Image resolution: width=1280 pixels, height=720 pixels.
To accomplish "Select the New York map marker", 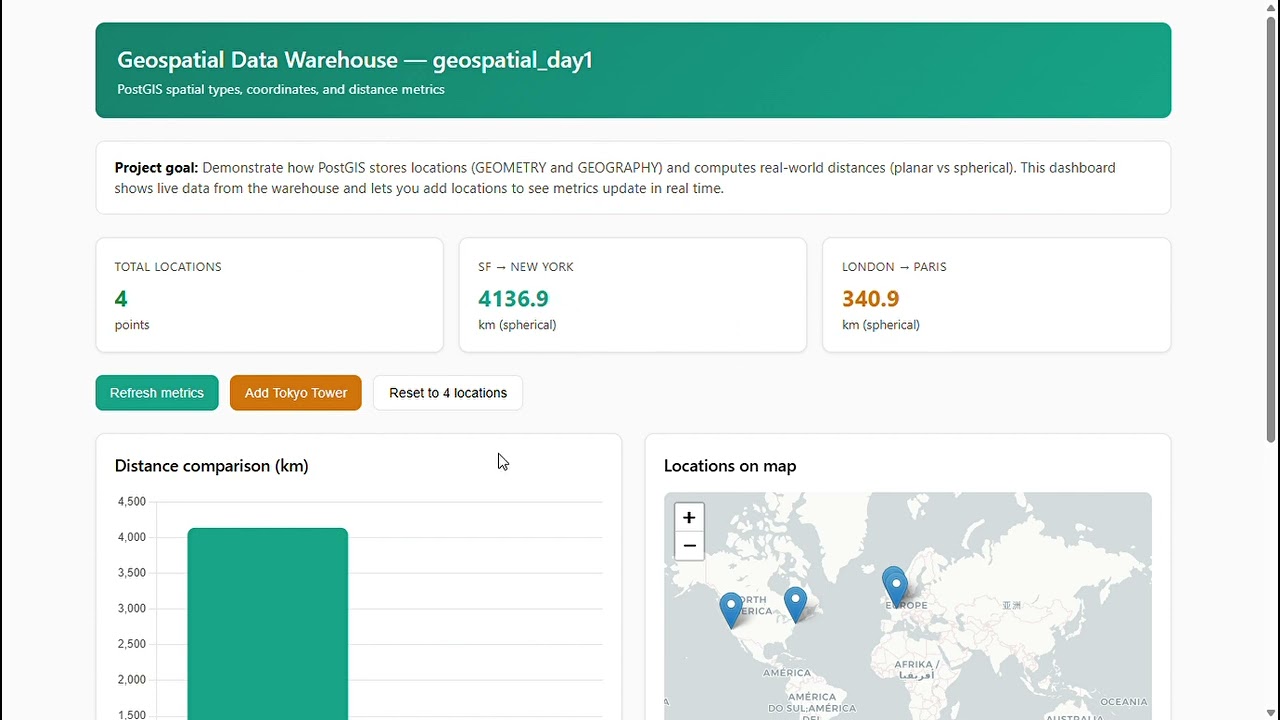I will (x=795, y=604).
